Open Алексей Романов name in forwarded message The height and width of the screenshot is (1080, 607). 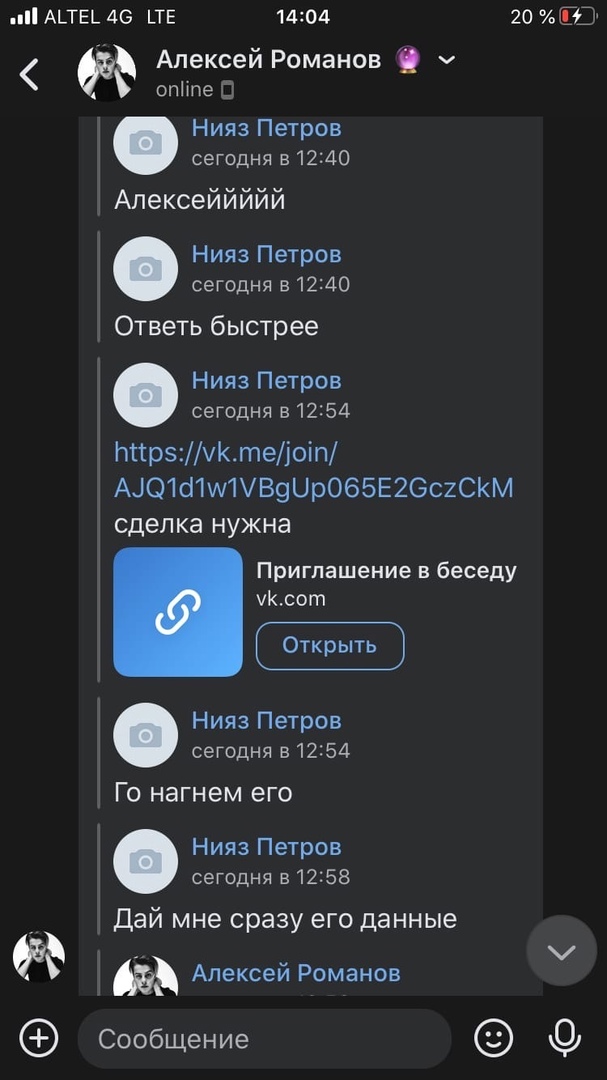296,972
